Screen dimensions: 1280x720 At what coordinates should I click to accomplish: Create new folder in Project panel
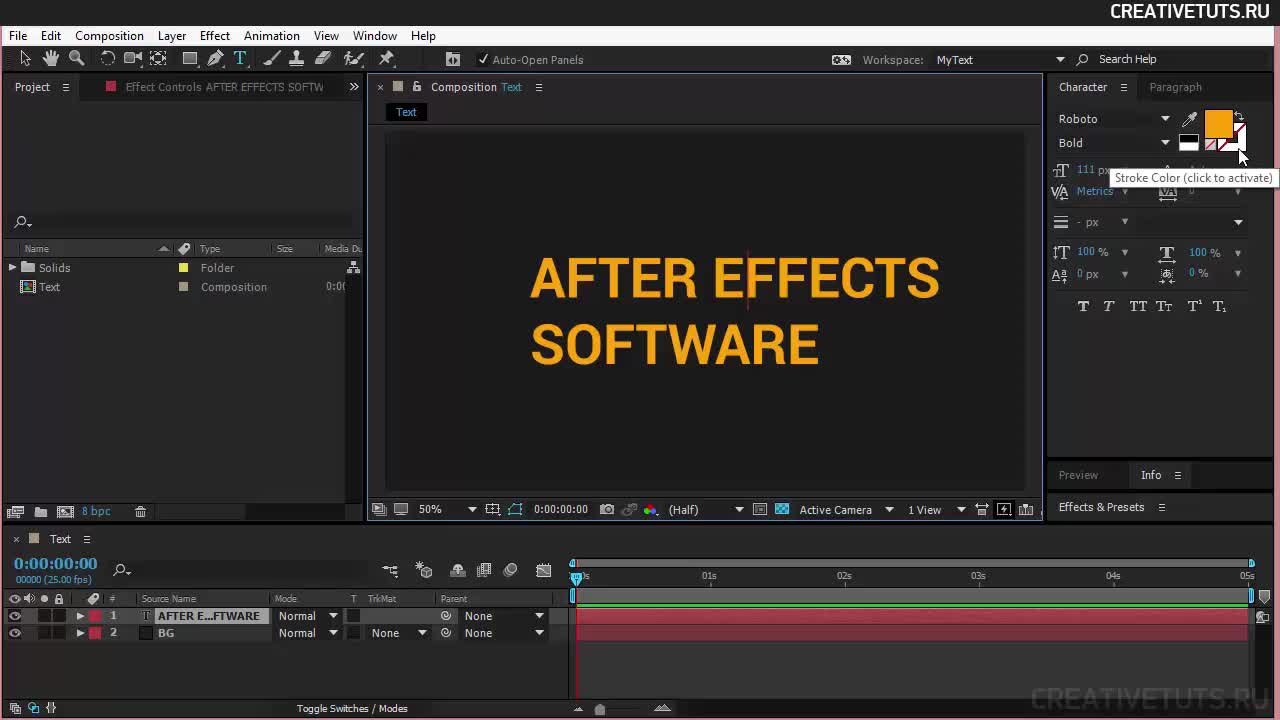point(41,512)
